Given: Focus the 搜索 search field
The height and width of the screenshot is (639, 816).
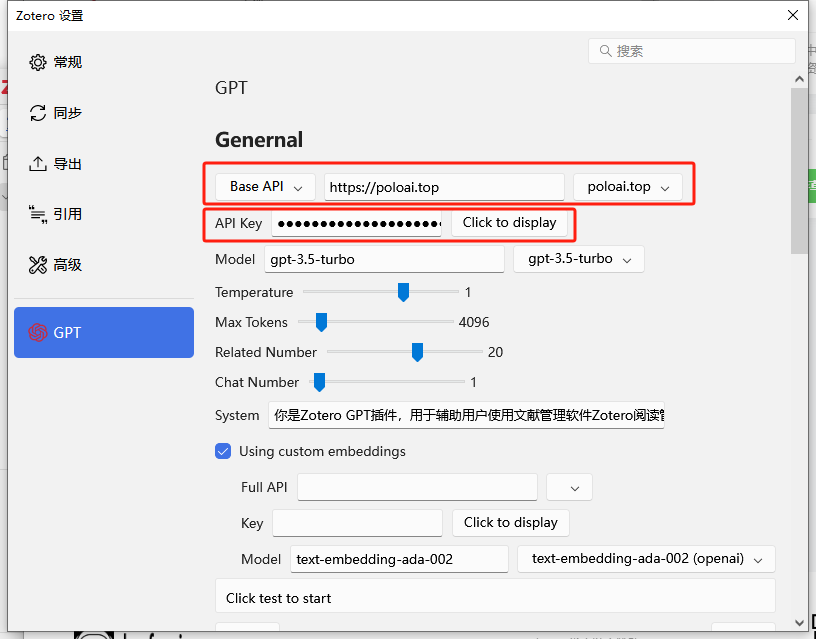Looking at the screenshot, I should (692, 51).
